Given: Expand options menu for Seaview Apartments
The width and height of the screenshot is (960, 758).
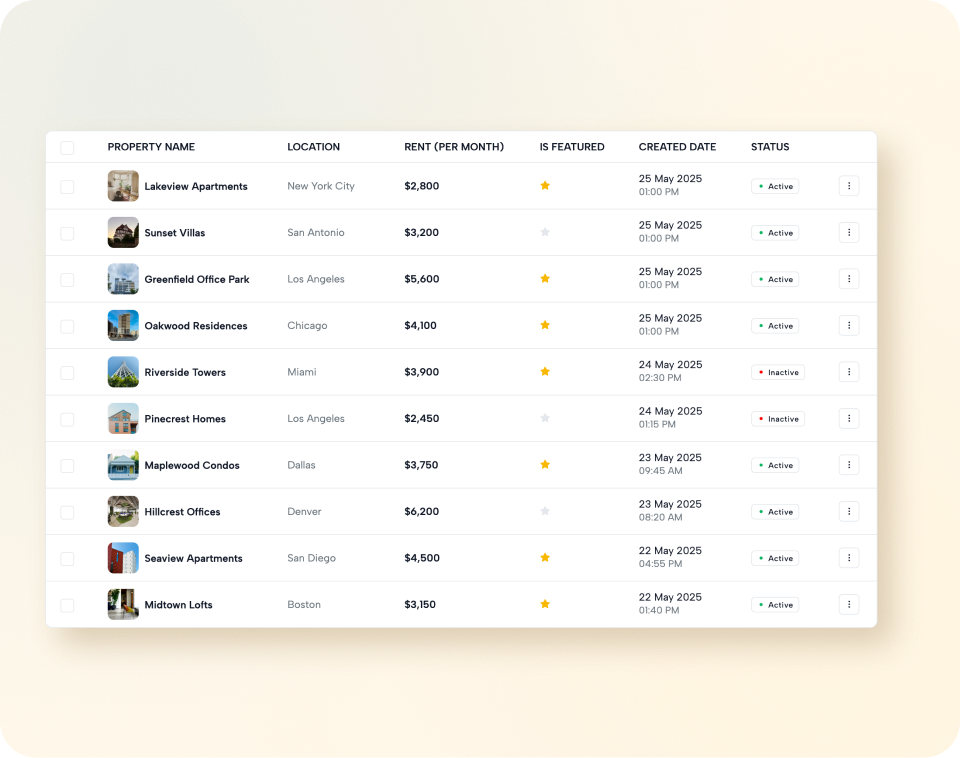Looking at the screenshot, I should tap(848, 558).
